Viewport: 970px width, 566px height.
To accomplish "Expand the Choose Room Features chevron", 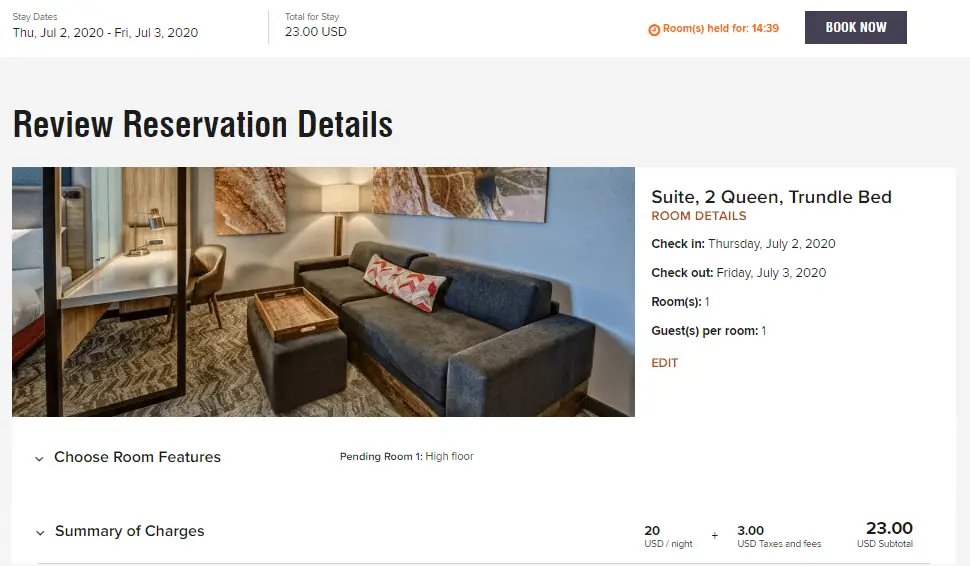I will tap(39, 458).
